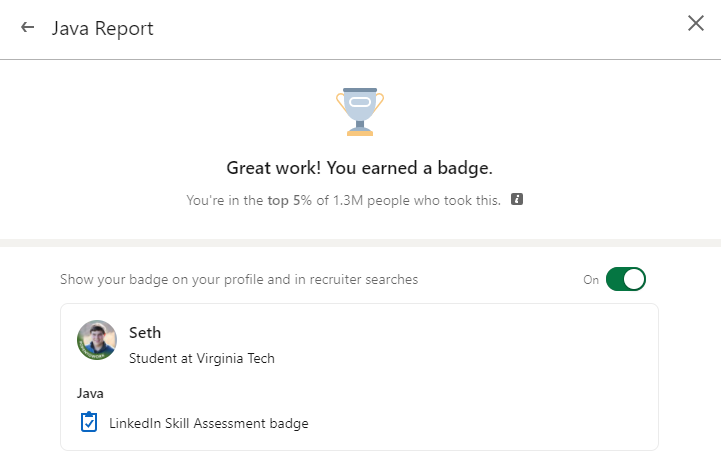Click the Java skill label on the card

[x=90, y=393]
